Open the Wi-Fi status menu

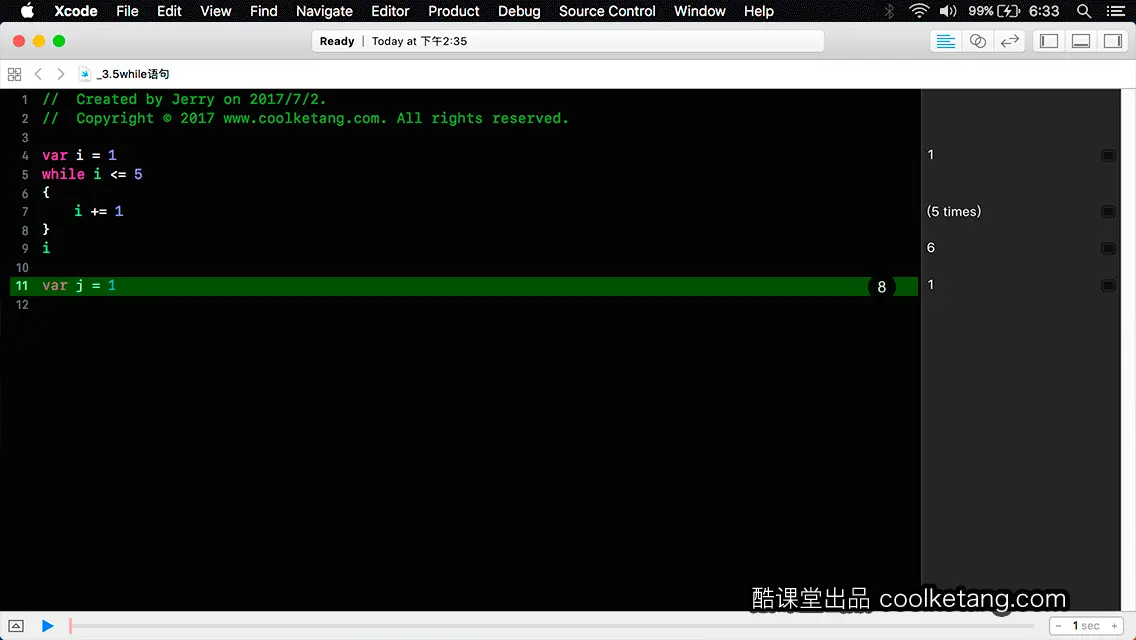pyautogui.click(x=919, y=11)
